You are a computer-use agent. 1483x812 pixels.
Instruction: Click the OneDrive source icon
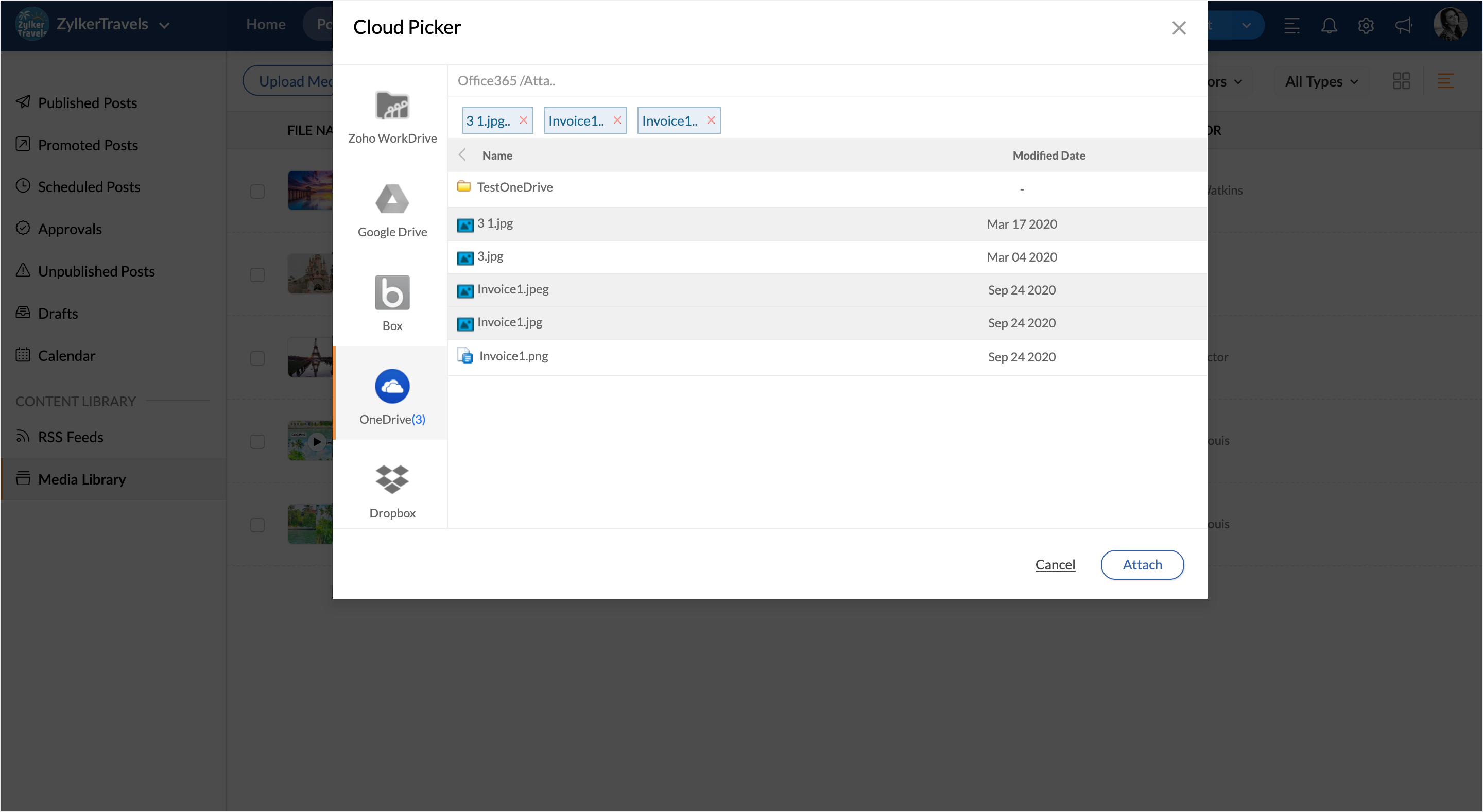coord(392,386)
